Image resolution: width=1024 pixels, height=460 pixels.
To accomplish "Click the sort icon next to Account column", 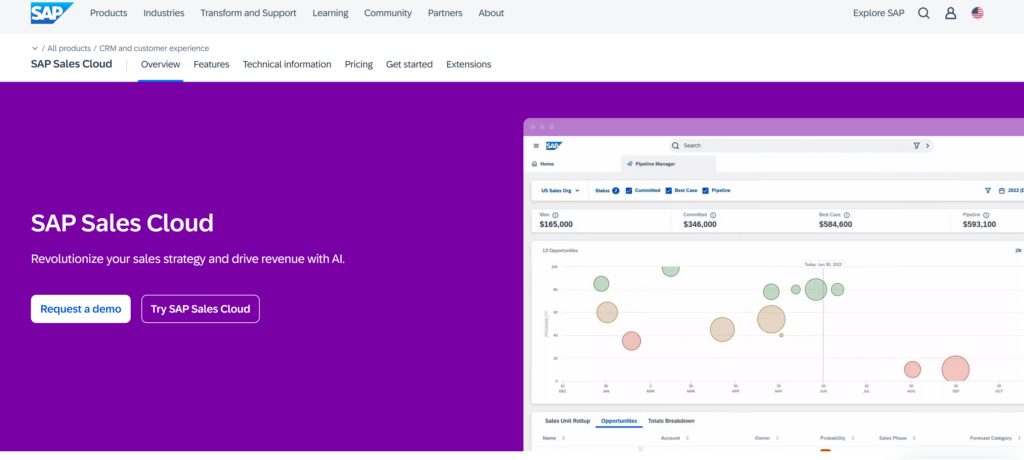I will pyautogui.click(x=687, y=438).
